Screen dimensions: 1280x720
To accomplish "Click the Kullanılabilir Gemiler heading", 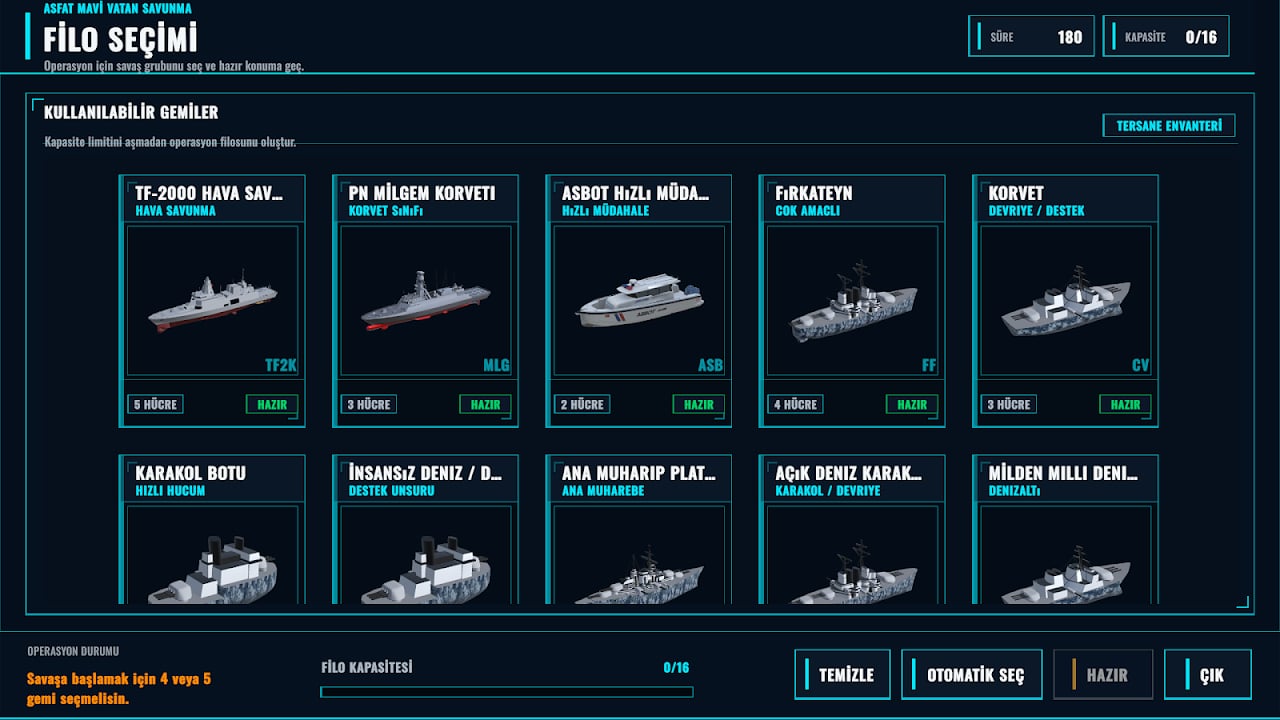I will (x=131, y=113).
